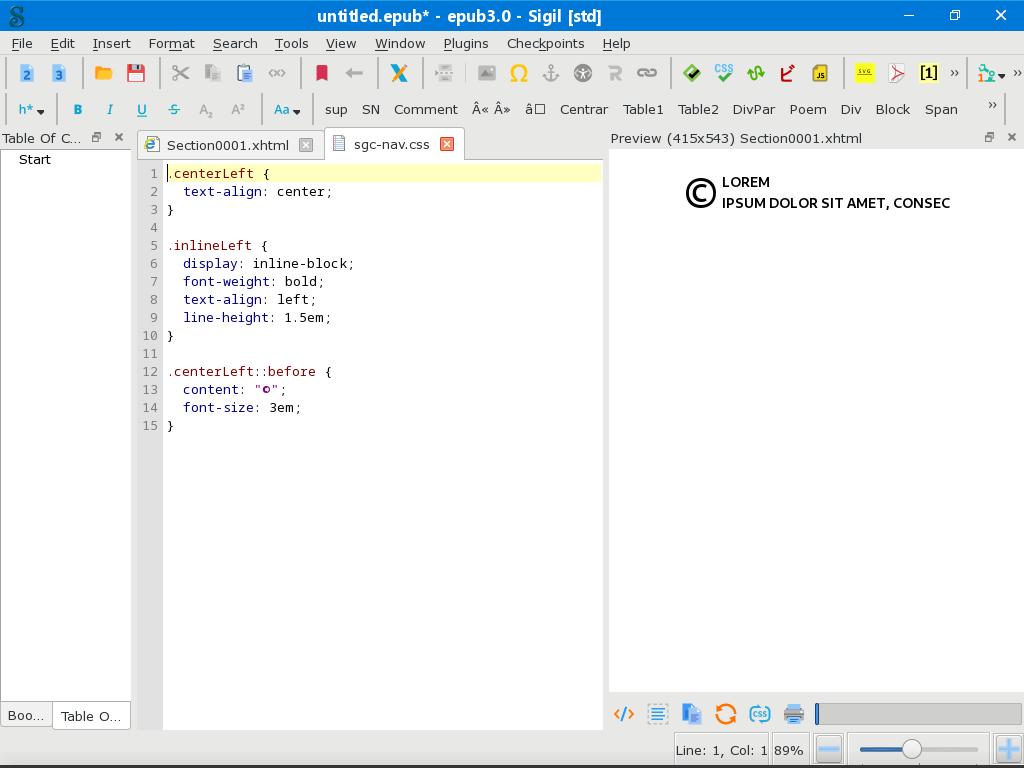
Task: Click the Insert Link chain icon
Action: [647, 73]
